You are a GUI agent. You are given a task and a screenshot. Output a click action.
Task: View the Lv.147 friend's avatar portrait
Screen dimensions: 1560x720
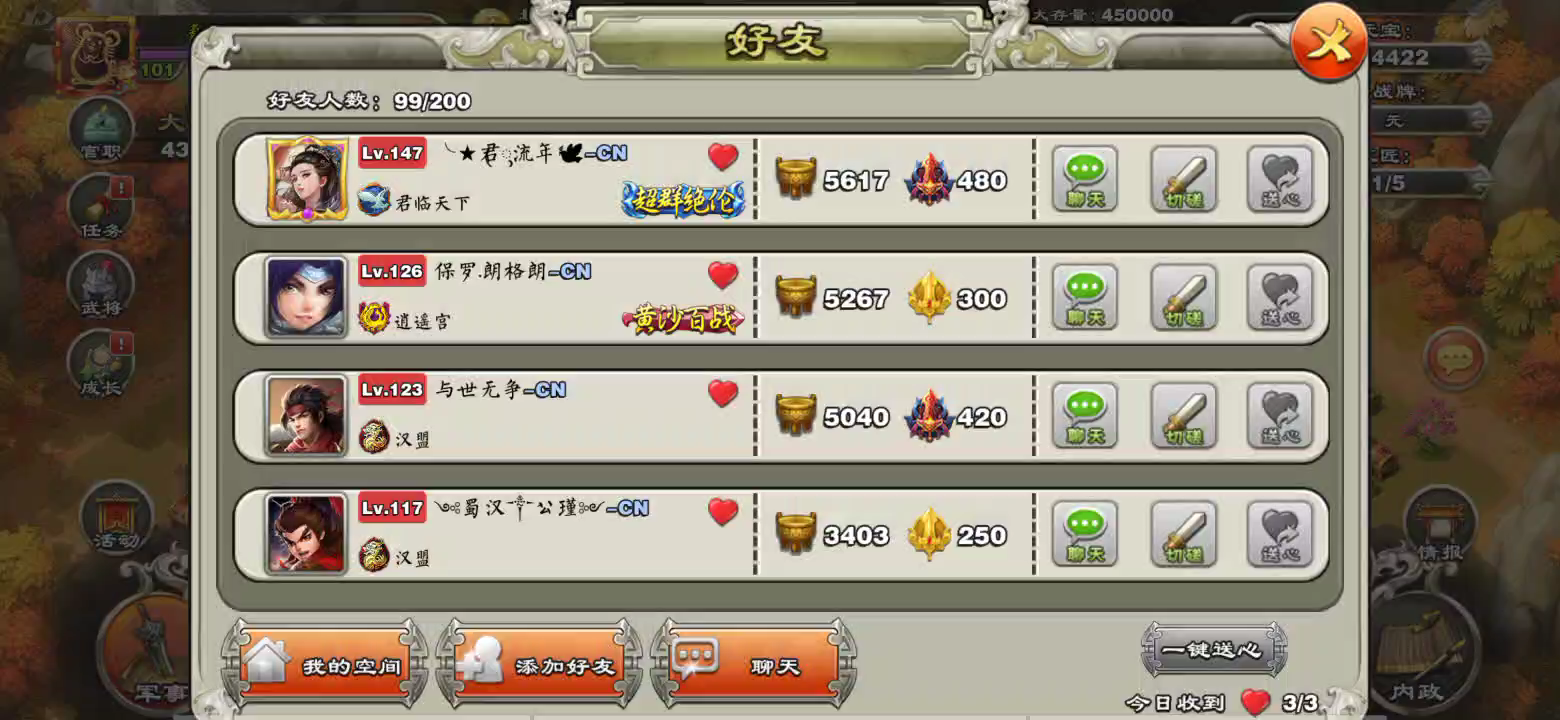click(x=307, y=180)
